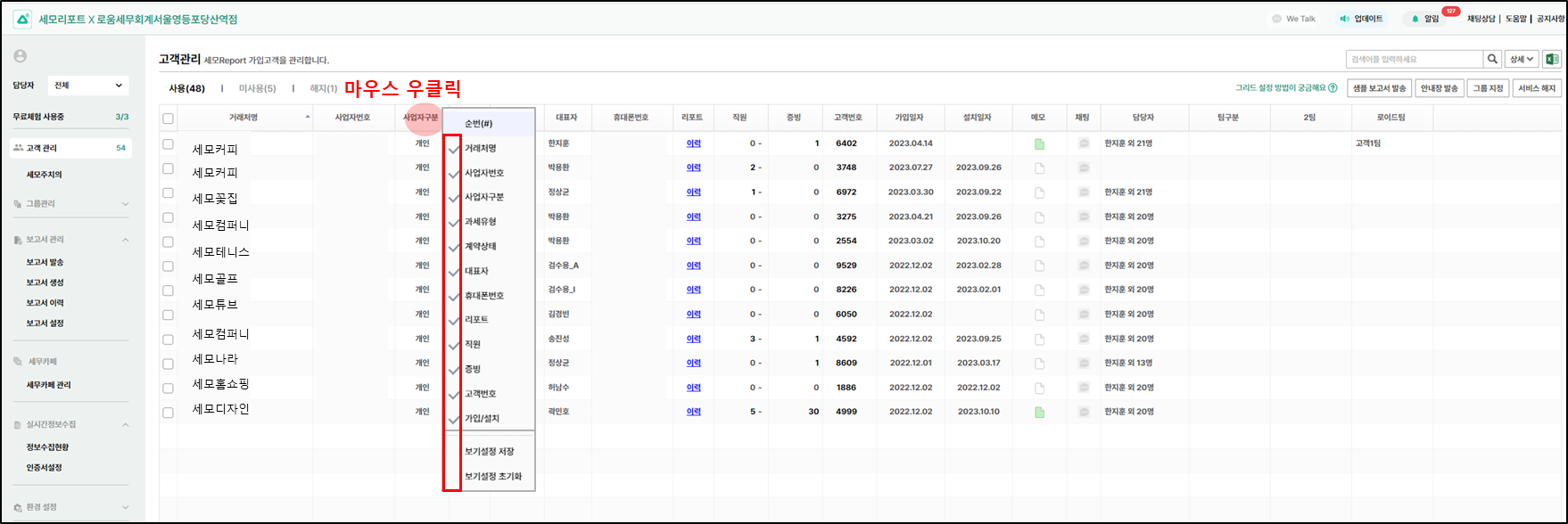Open the chat icon for customer 3748
This screenshot has width=1568, height=524.
1084,168
